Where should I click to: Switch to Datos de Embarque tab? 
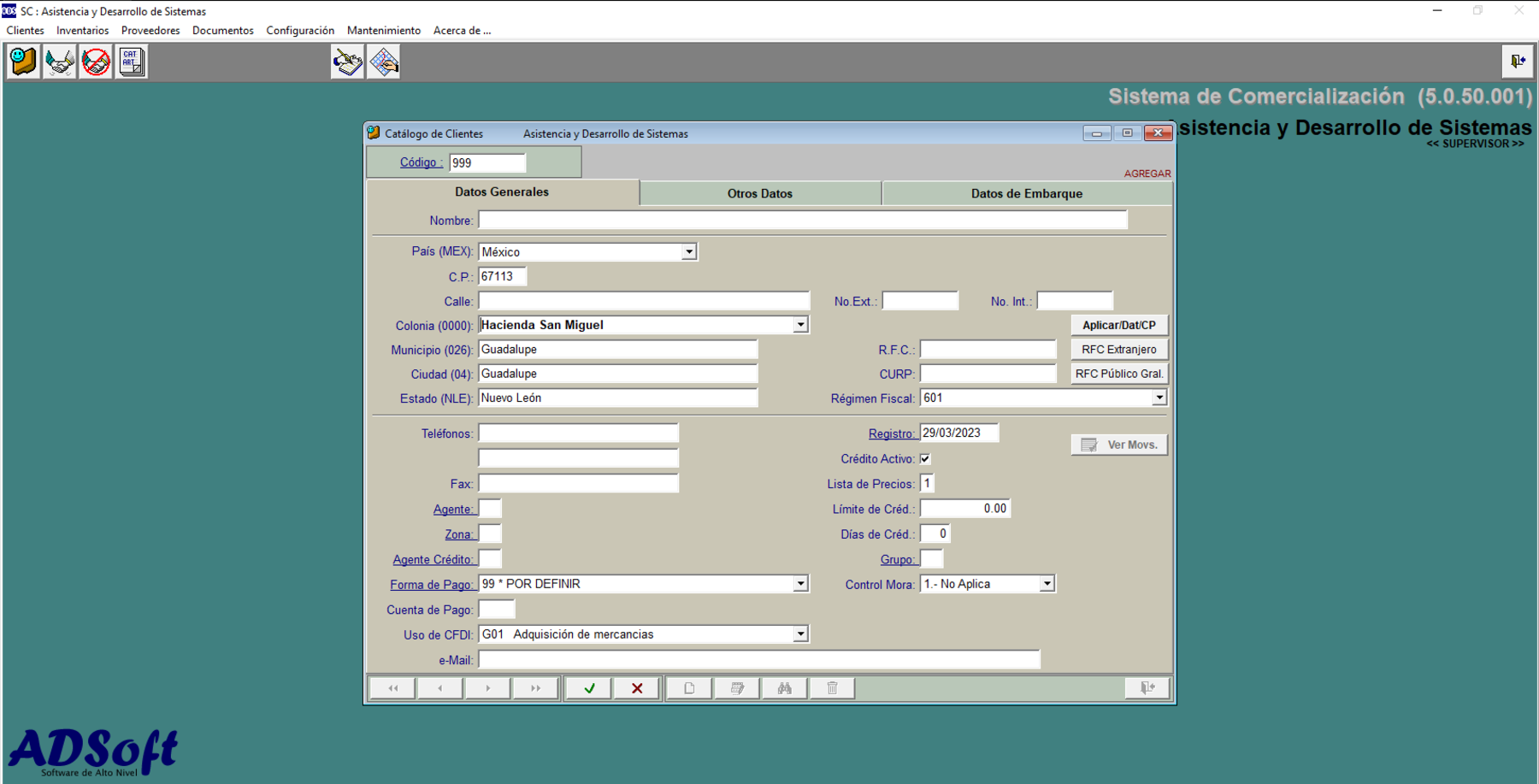point(1026,194)
